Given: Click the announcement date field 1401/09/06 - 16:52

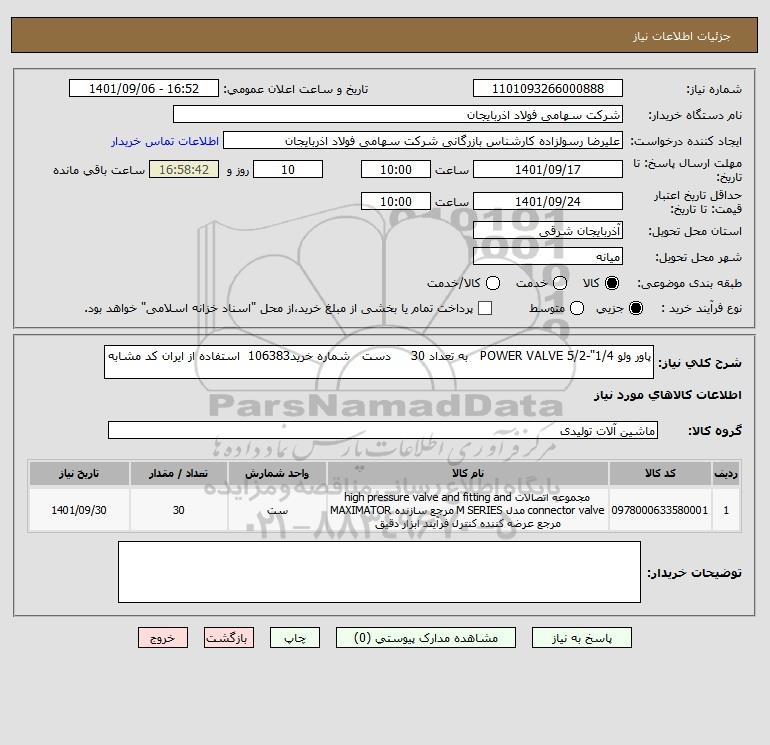Looking at the screenshot, I should point(144,89).
